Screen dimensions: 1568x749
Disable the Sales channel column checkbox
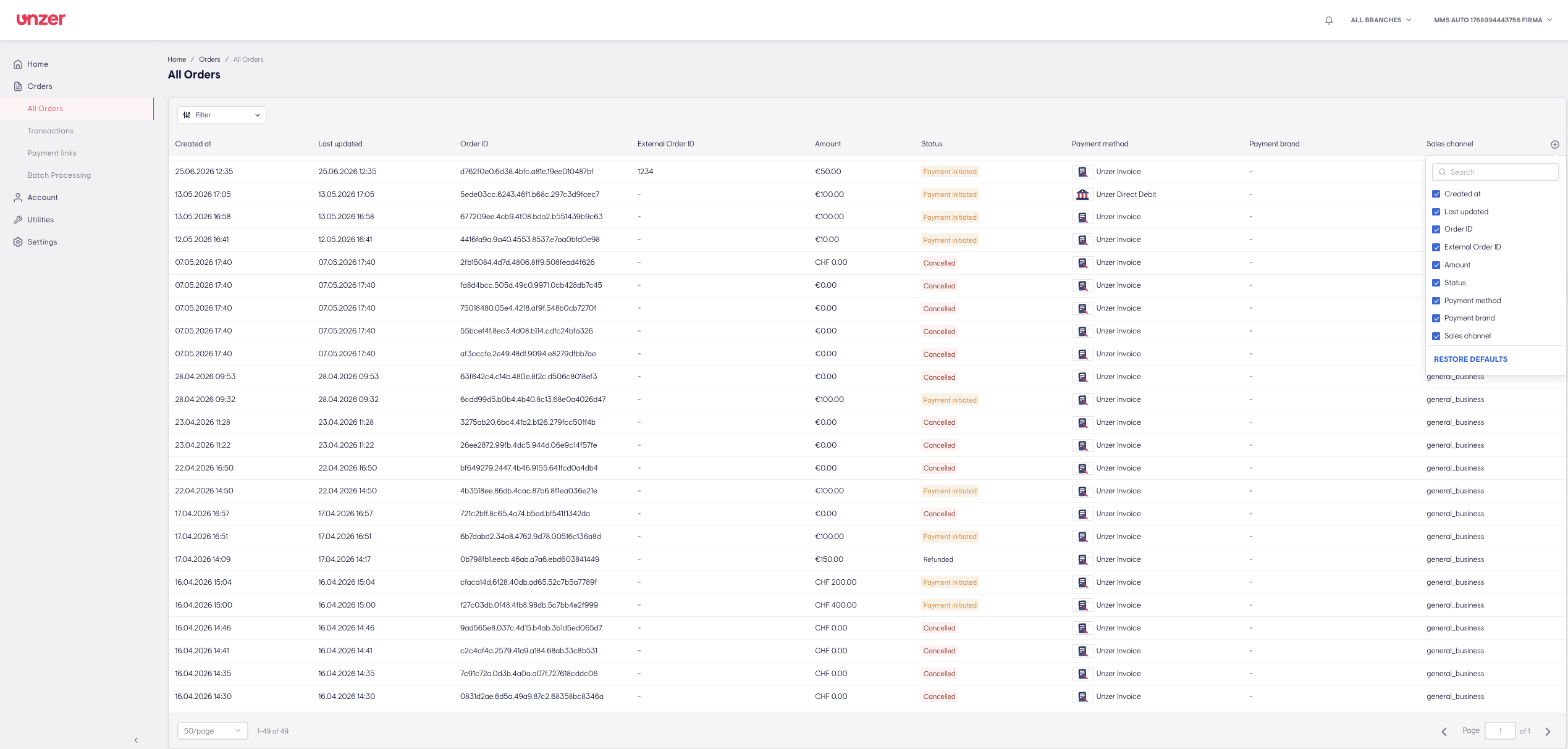click(x=1436, y=337)
